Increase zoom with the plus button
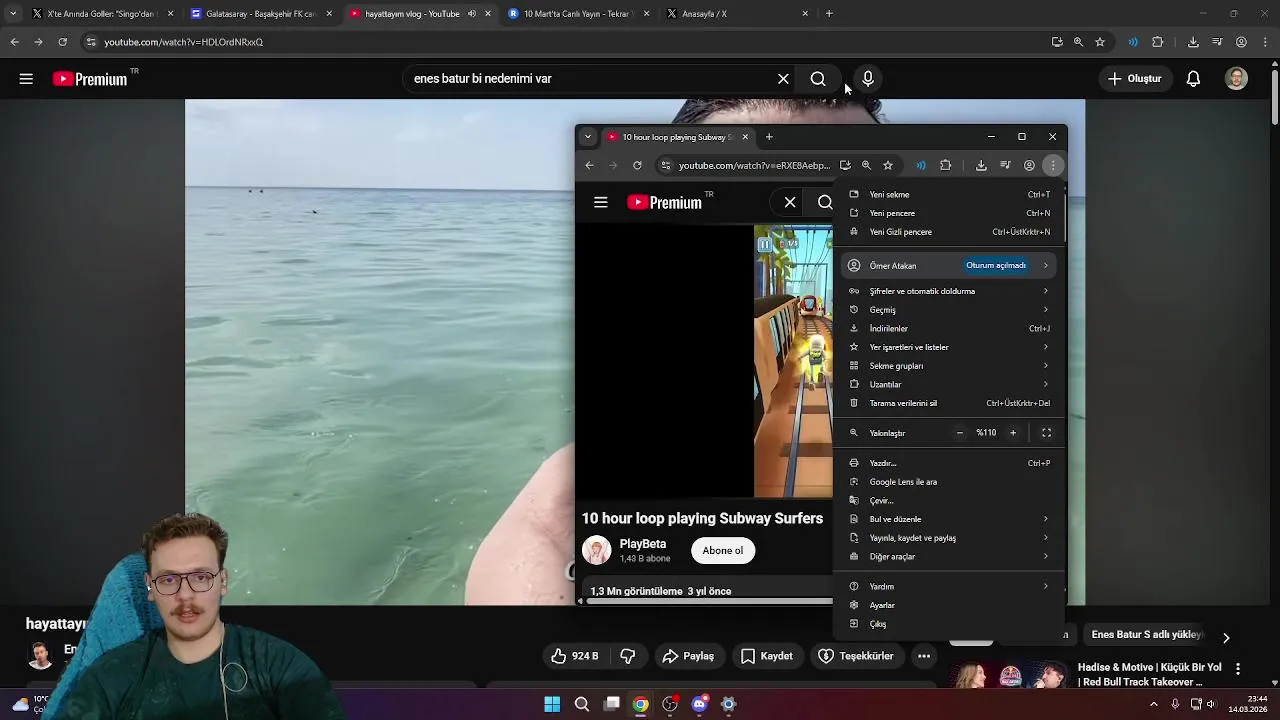 (1013, 433)
